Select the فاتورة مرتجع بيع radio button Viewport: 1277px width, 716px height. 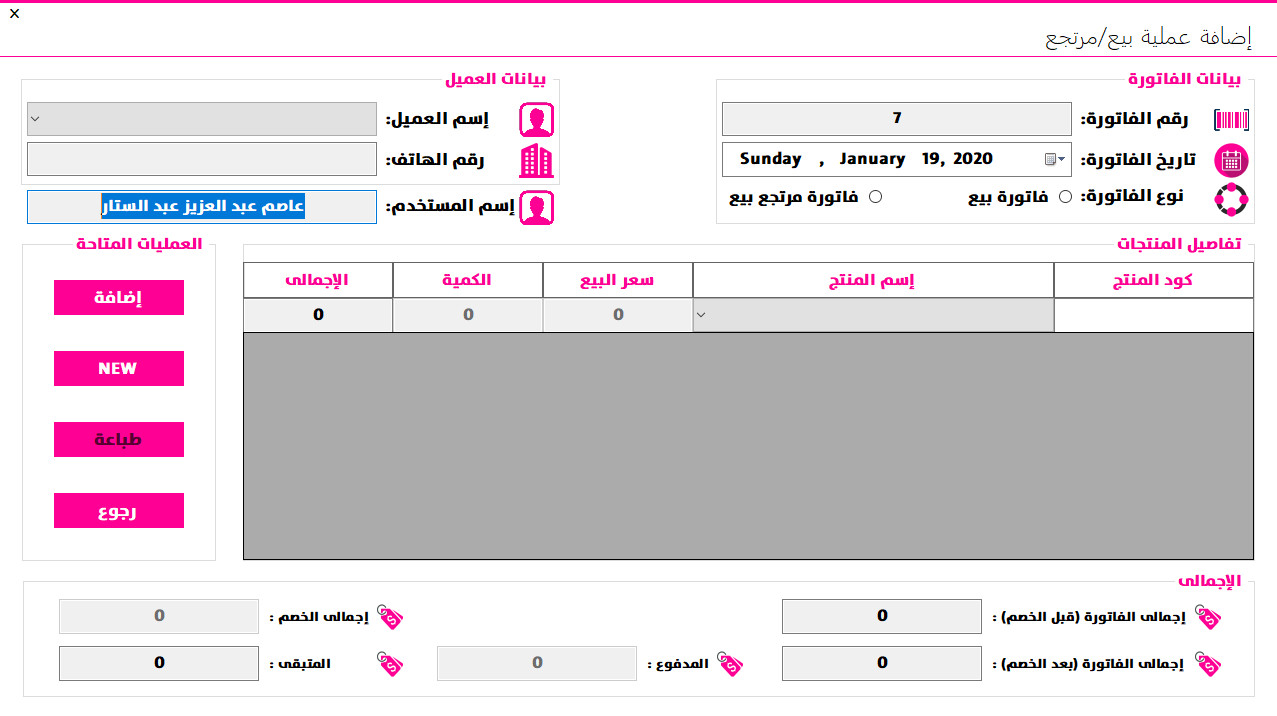(x=875, y=196)
